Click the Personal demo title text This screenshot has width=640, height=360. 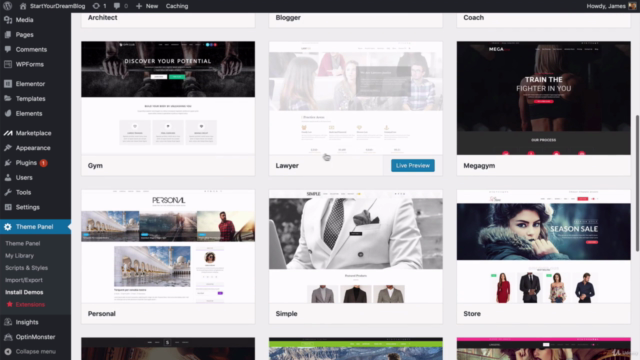click(x=102, y=313)
